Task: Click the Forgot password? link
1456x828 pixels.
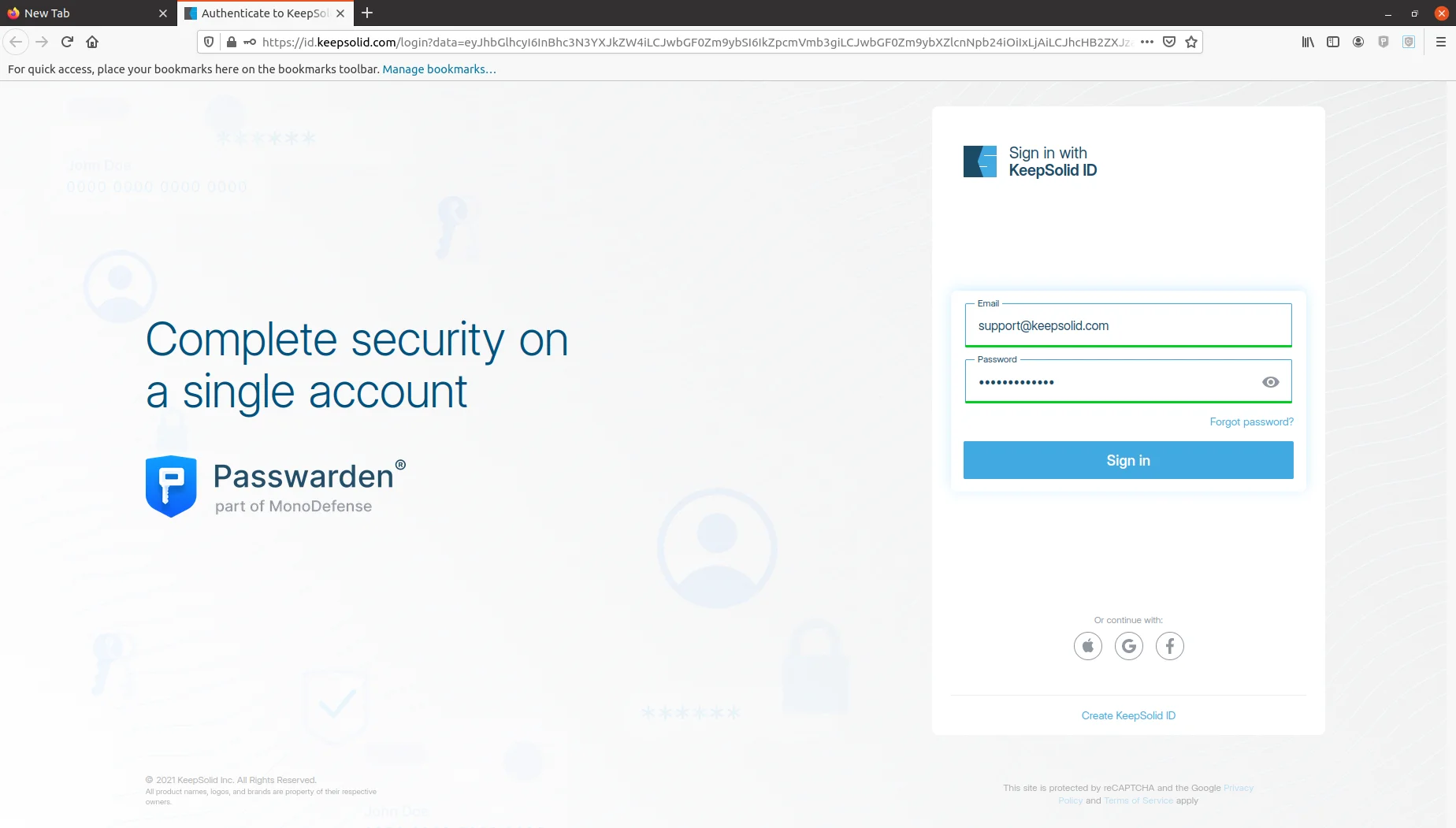Action: click(1251, 422)
